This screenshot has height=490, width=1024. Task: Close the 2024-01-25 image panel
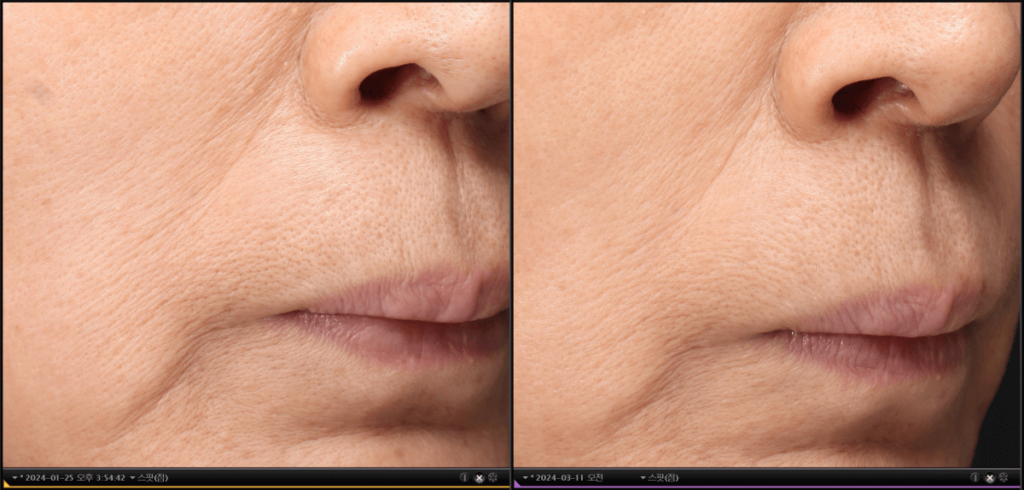coord(479,478)
